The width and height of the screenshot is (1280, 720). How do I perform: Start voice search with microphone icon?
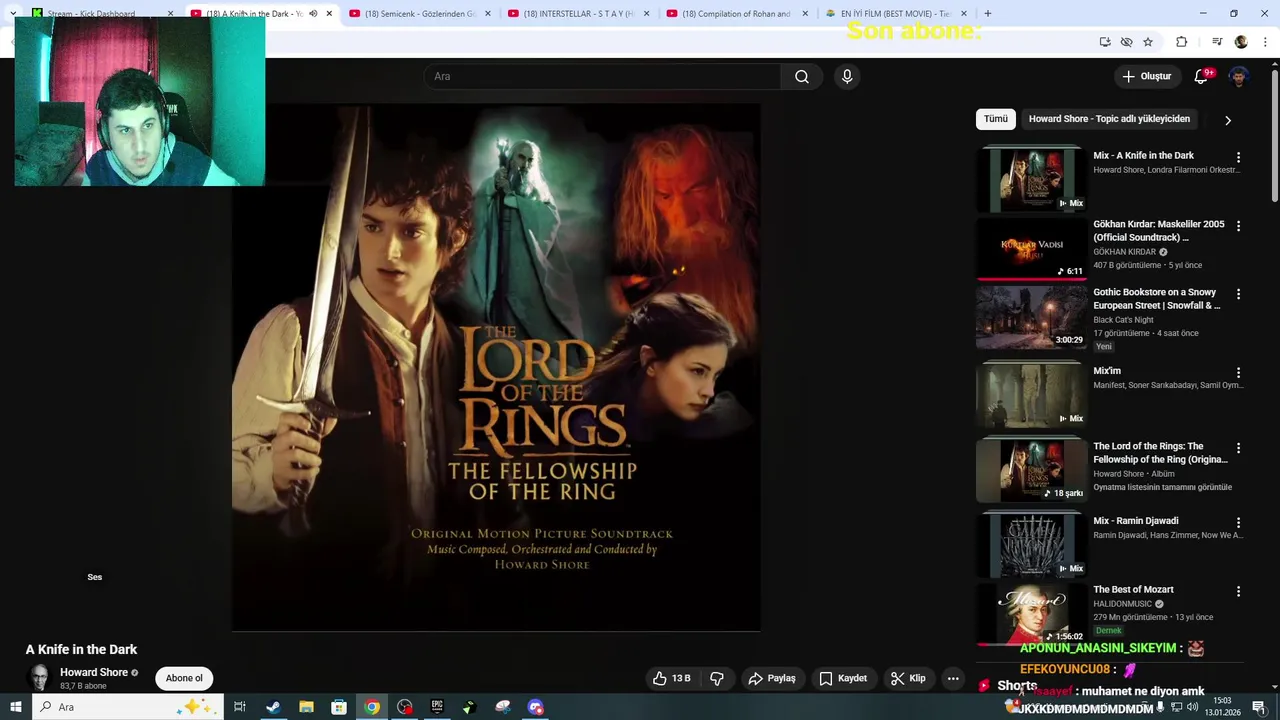[847, 77]
